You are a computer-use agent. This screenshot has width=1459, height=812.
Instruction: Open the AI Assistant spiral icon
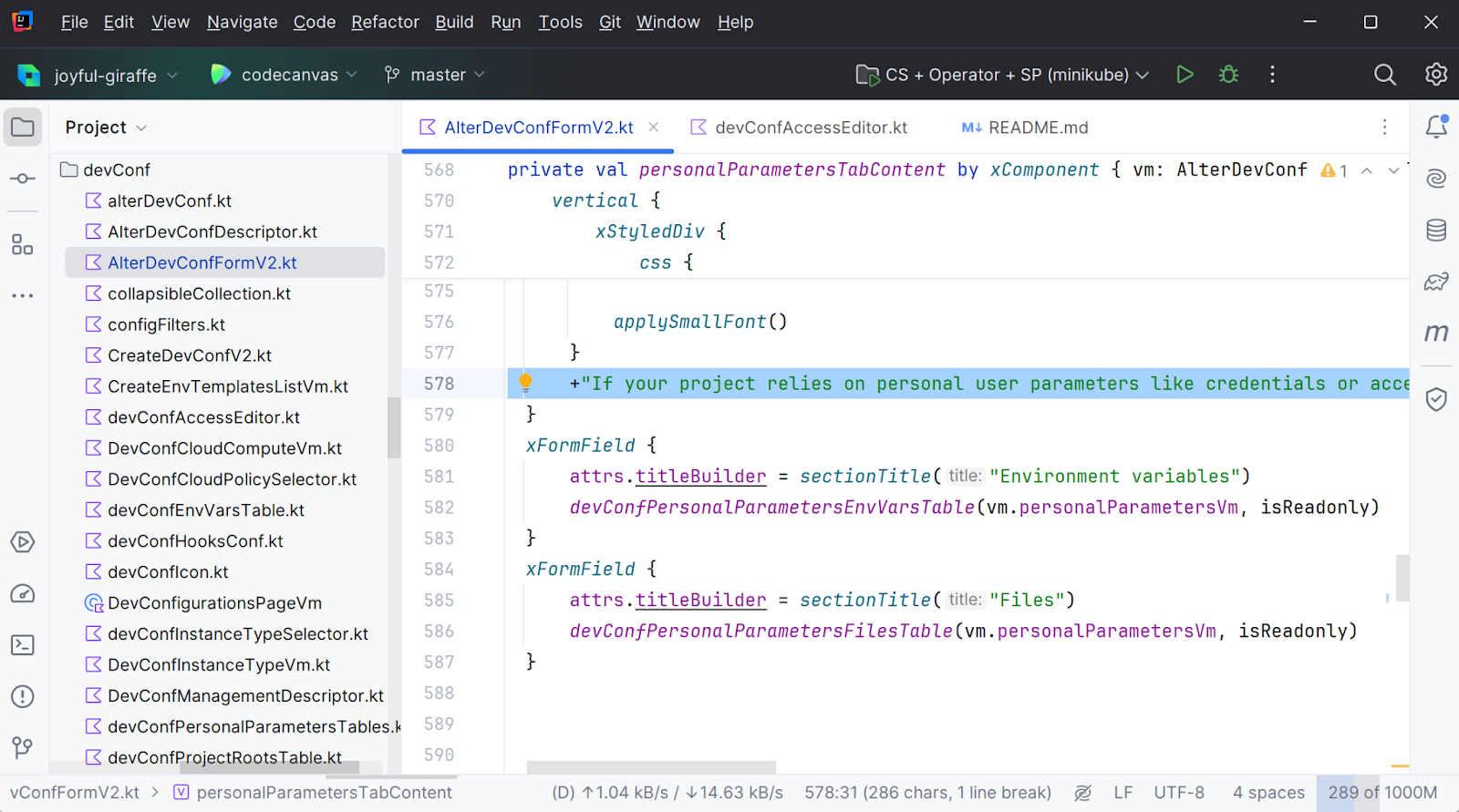(1436, 179)
